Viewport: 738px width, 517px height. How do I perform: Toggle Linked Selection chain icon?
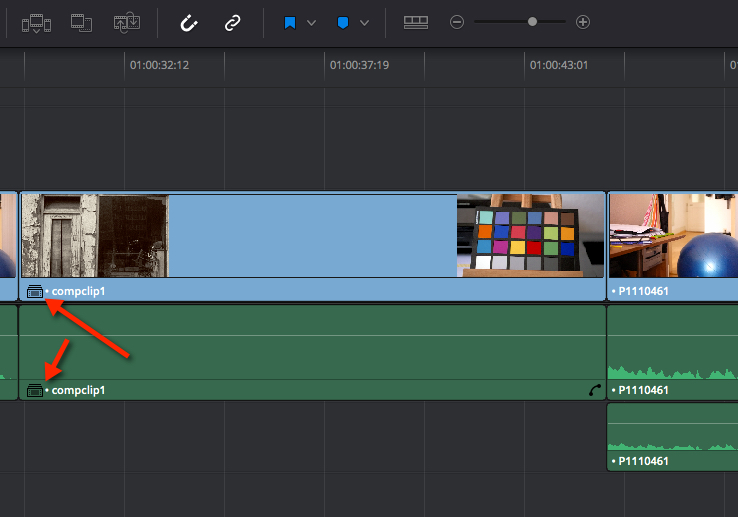click(x=233, y=22)
